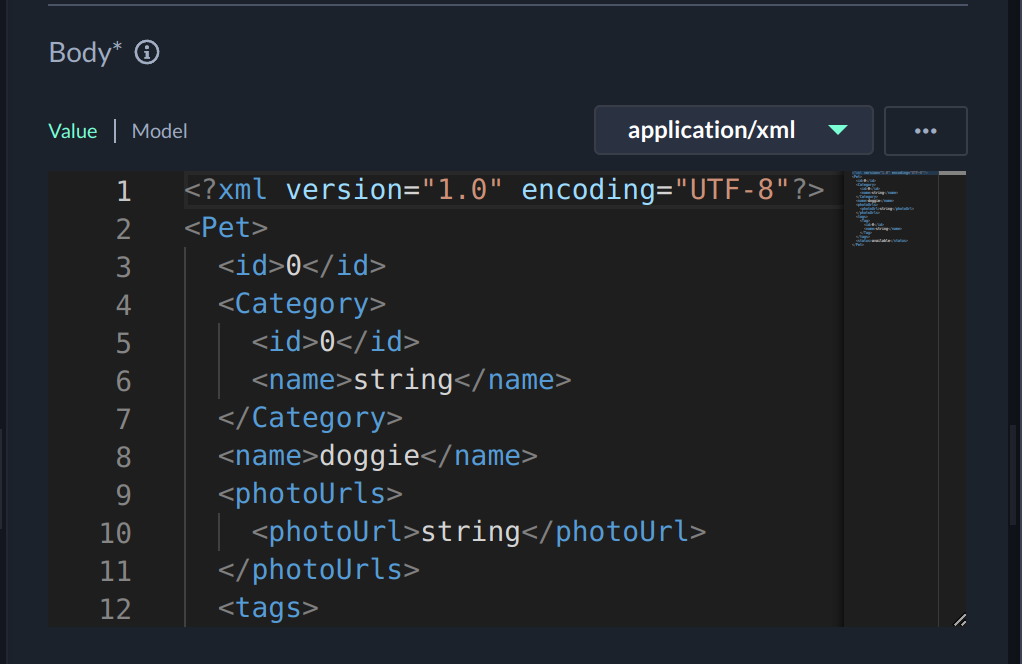The image size is (1022, 664).
Task: Switch to the Model tab
Action: (159, 131)
